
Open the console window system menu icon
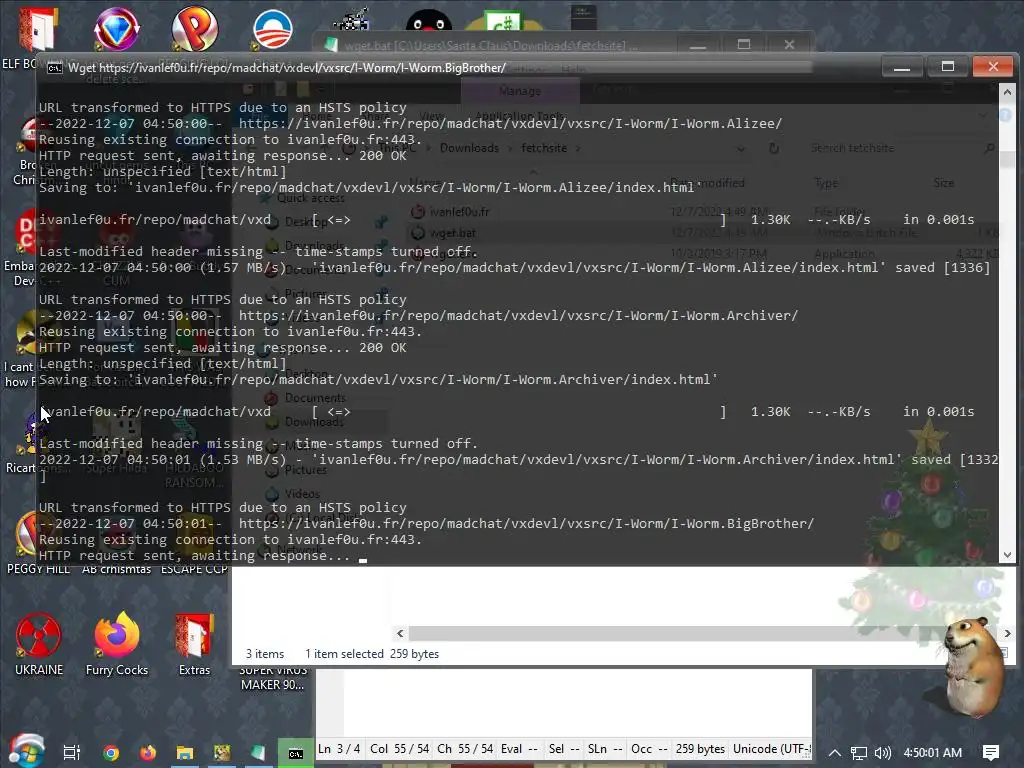click(x=54, y=68)
